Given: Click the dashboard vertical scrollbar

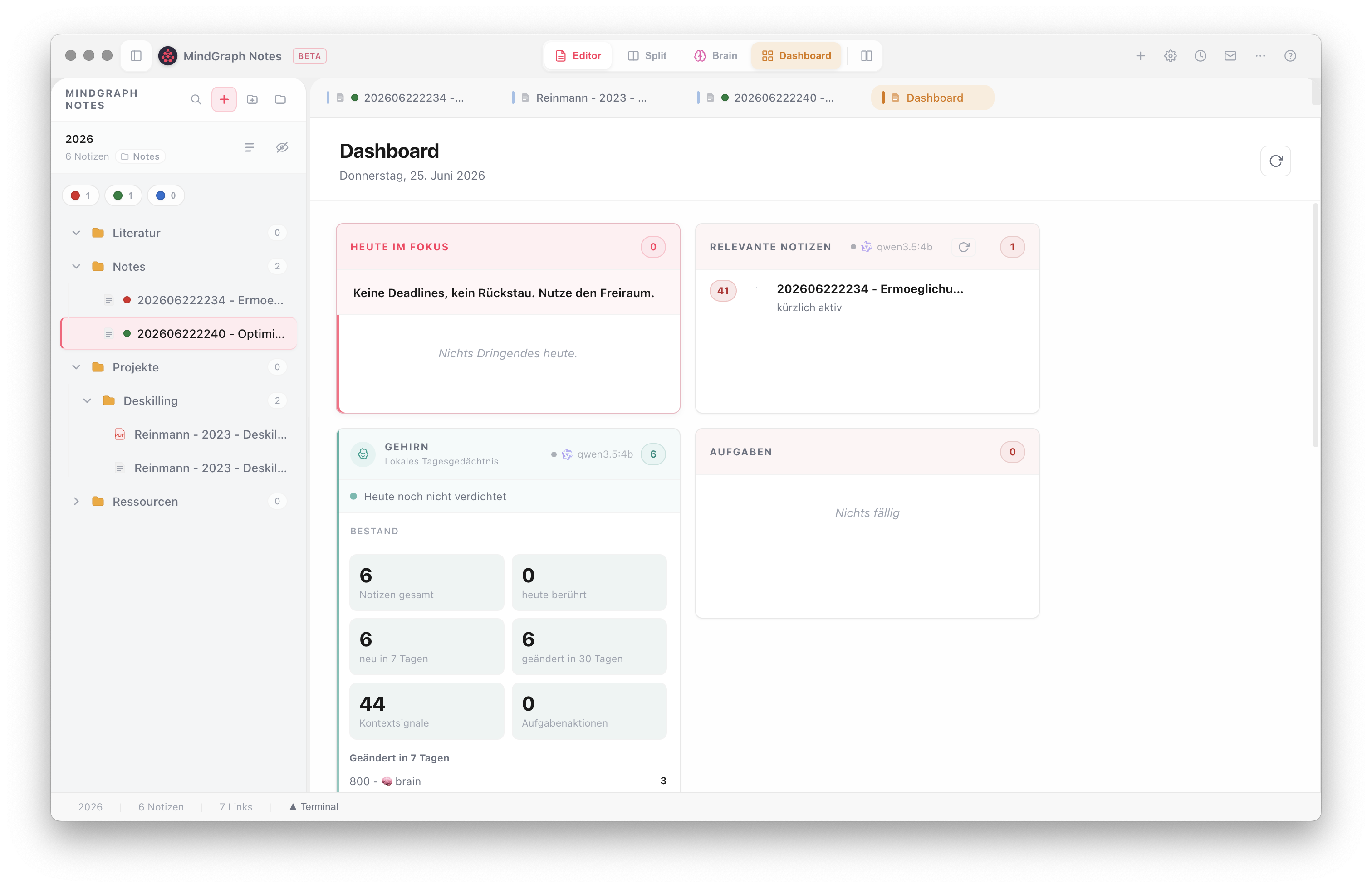Looking at the screenshot, I should coord(1315,326).
